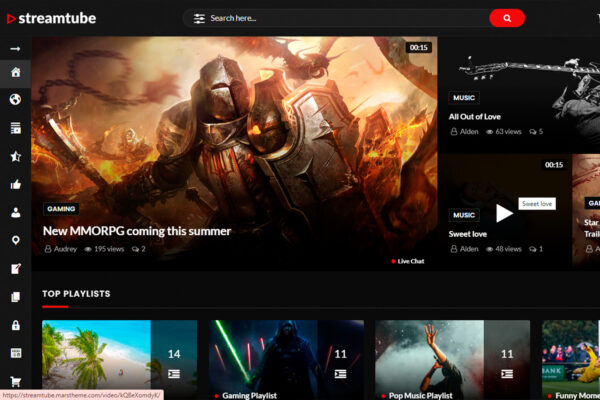Click MUSIC tag on Sweet love
The image size is (600, 400).
pos(464,215)
